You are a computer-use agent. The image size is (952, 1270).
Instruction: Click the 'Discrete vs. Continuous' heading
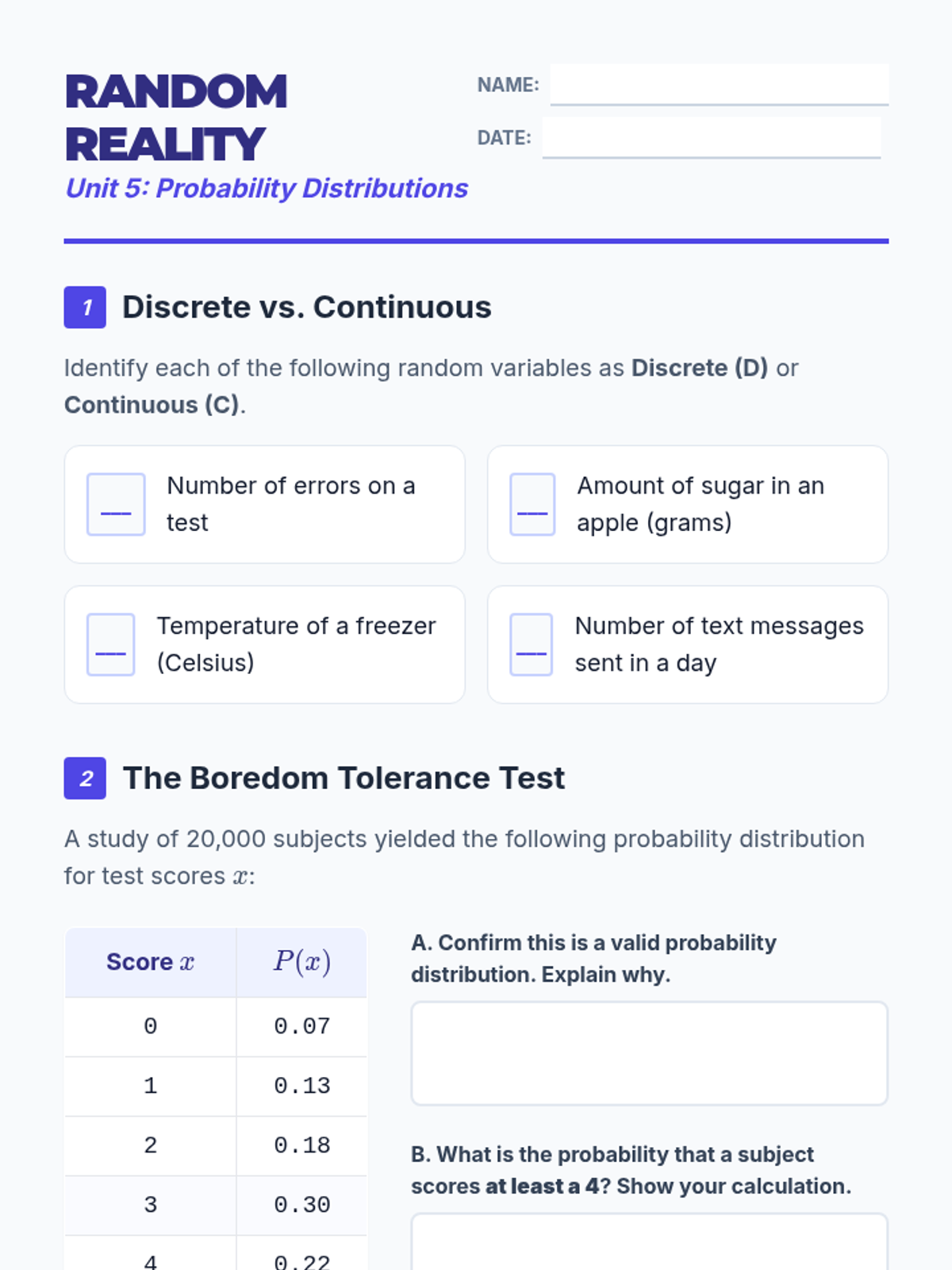[x=306, y=307]
